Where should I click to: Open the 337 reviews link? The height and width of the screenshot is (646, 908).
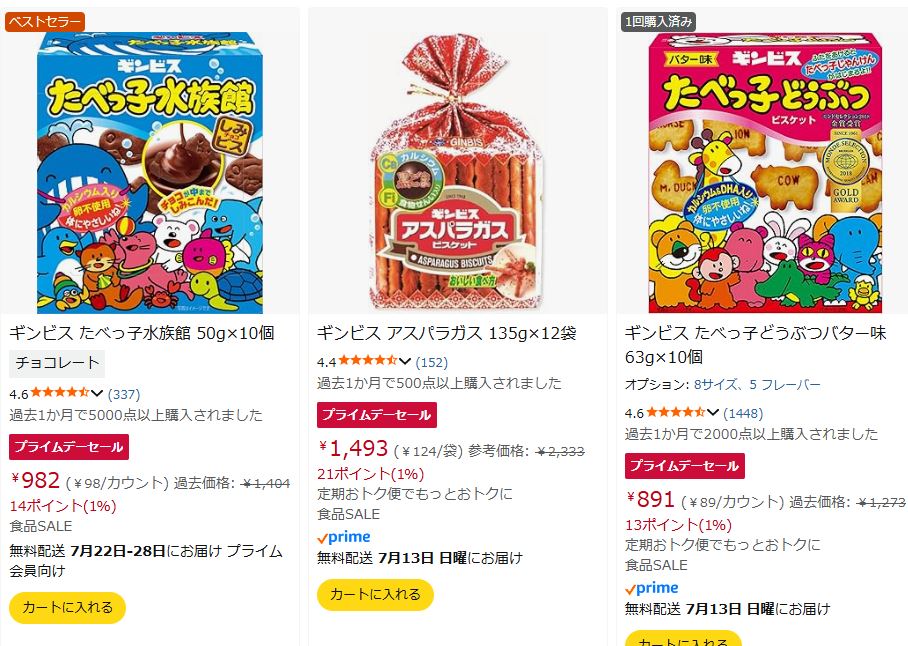pyautogui.click(x=124, y=394)
